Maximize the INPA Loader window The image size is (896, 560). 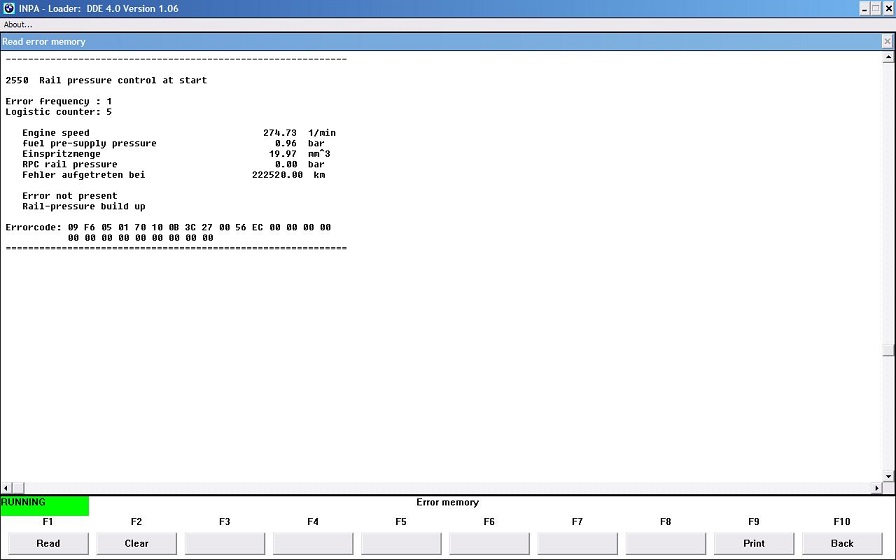coord(875,8)
